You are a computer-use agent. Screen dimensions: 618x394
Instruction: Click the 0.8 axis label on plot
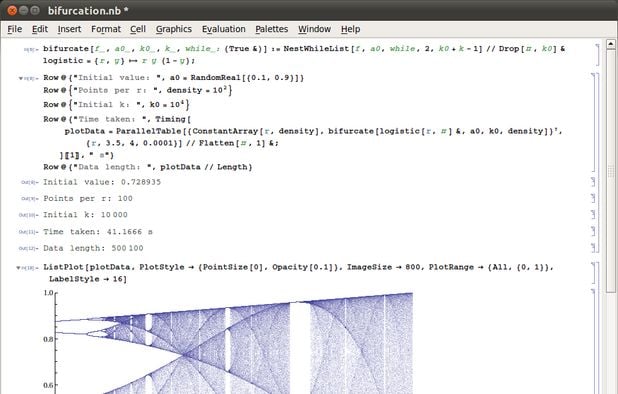point(48,339)
